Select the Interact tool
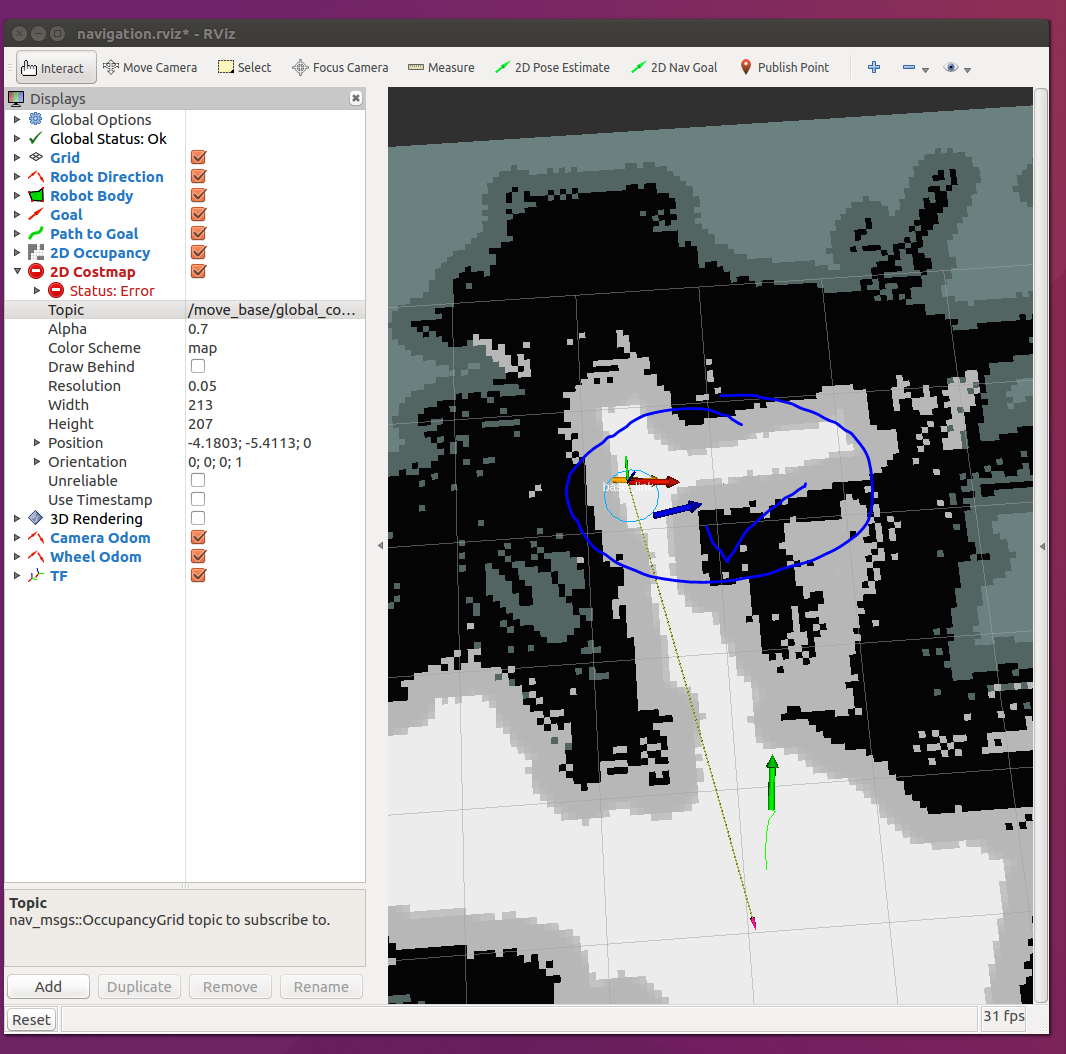The image size is (1066, 1054). pyautogui.click(x=55, y=67)
